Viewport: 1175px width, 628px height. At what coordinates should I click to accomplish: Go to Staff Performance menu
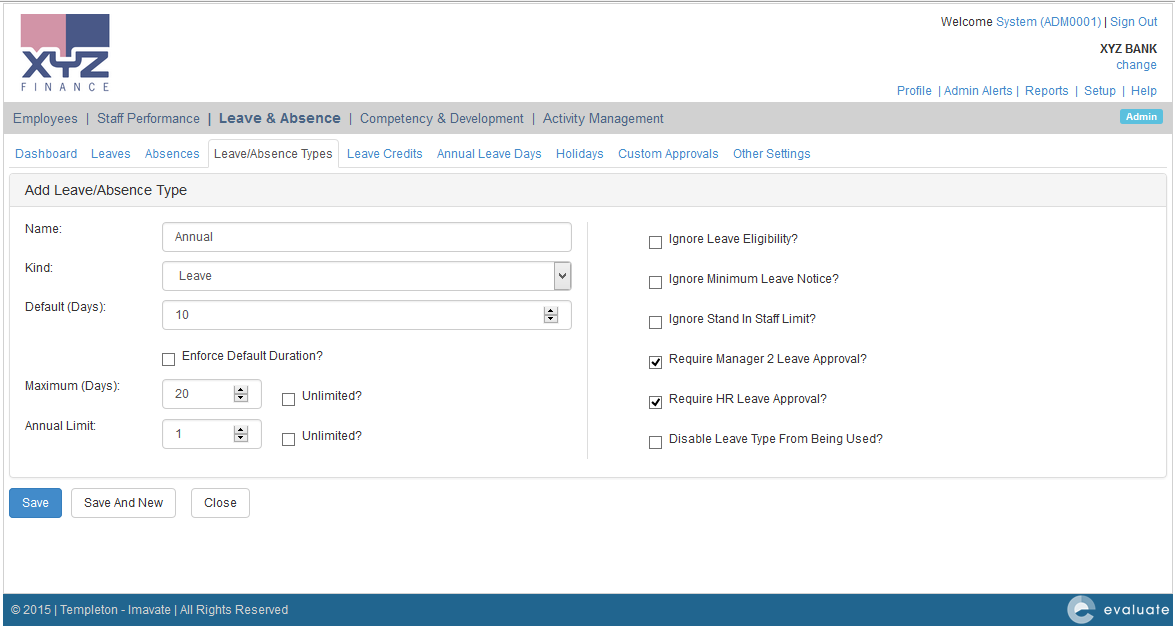148,118
